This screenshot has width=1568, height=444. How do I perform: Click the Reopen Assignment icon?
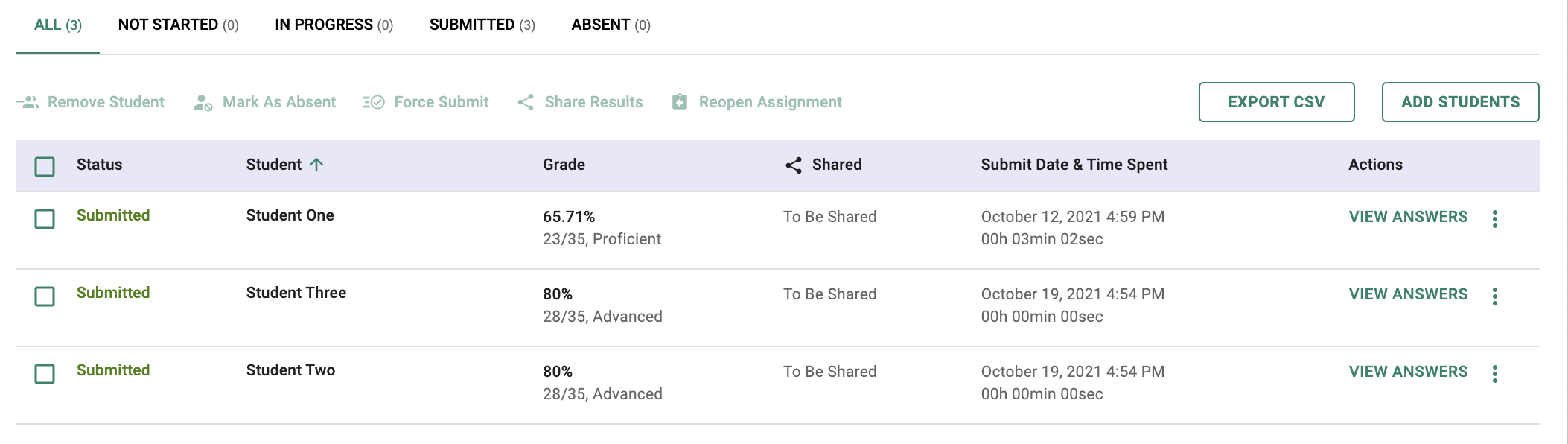pyautogui.click(x=680, y=102)
